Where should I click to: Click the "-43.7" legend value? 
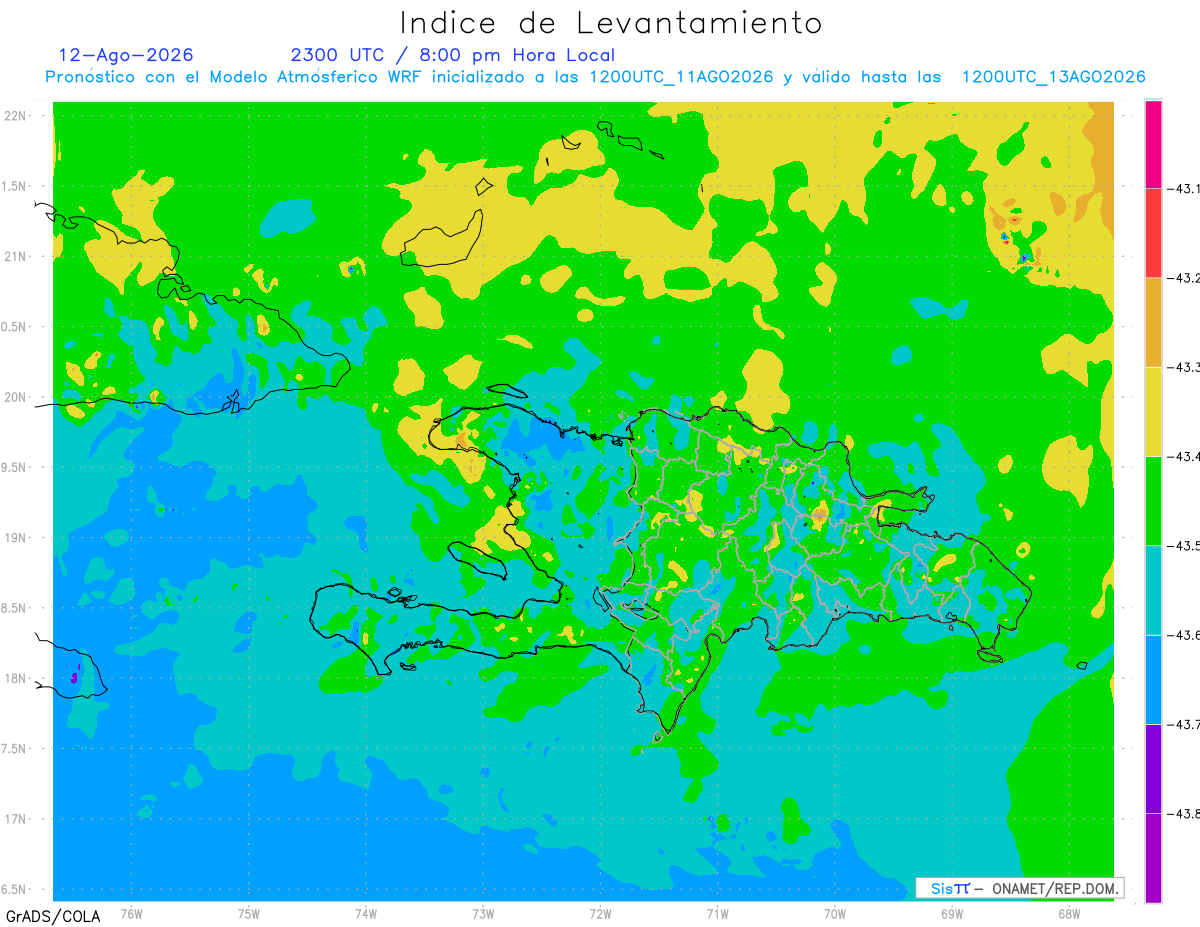[1183, 724]
